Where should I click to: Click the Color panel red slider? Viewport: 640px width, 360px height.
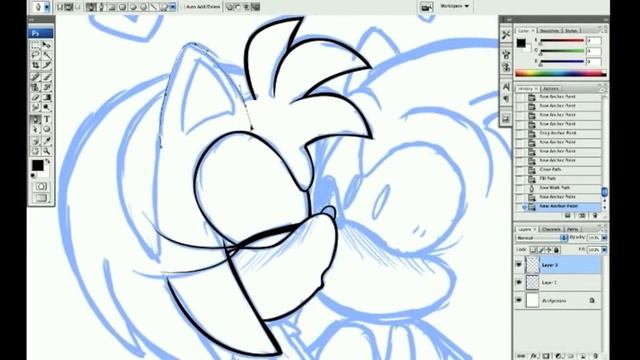562,41
